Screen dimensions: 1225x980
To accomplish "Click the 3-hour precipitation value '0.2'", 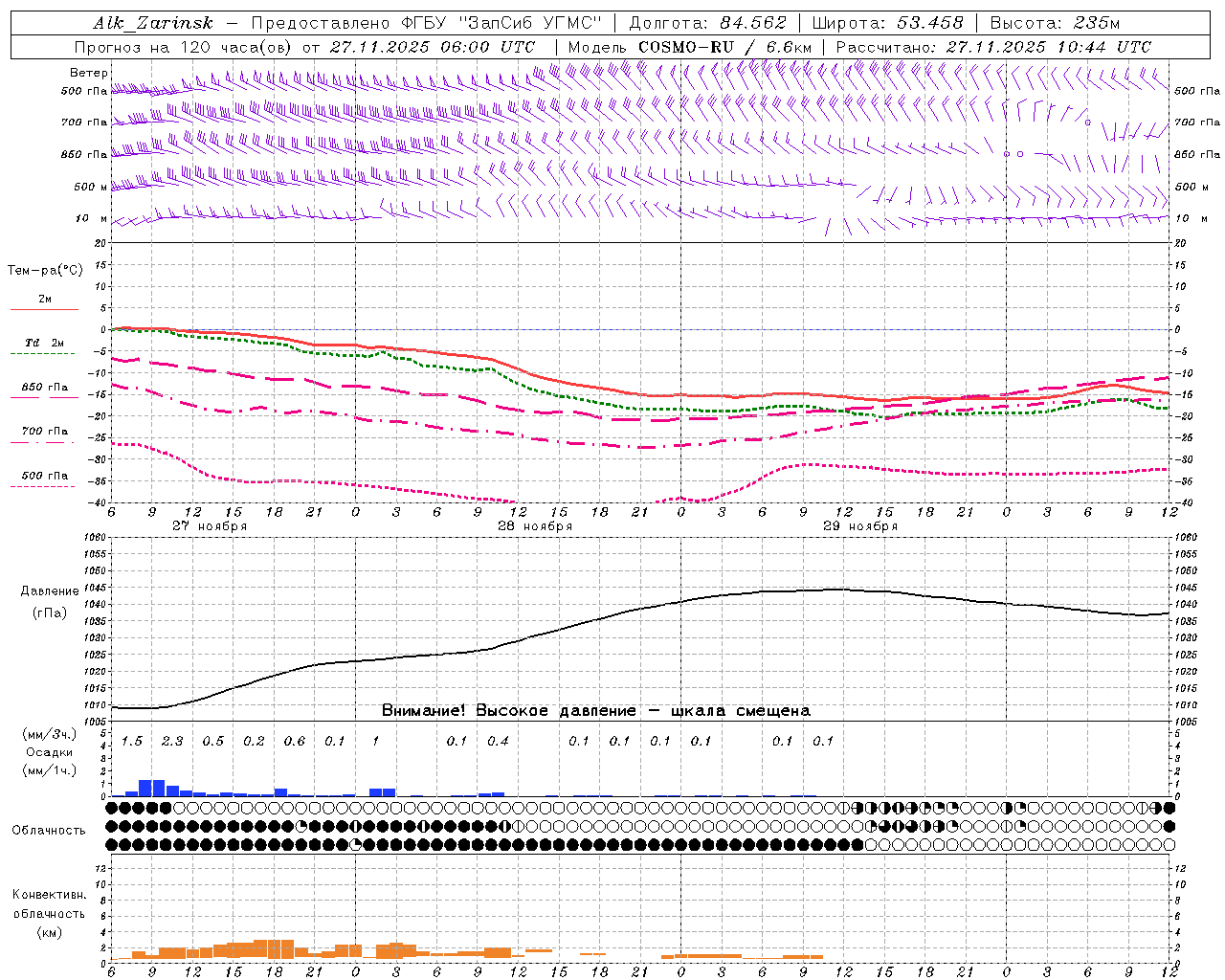I will [254, 741].
